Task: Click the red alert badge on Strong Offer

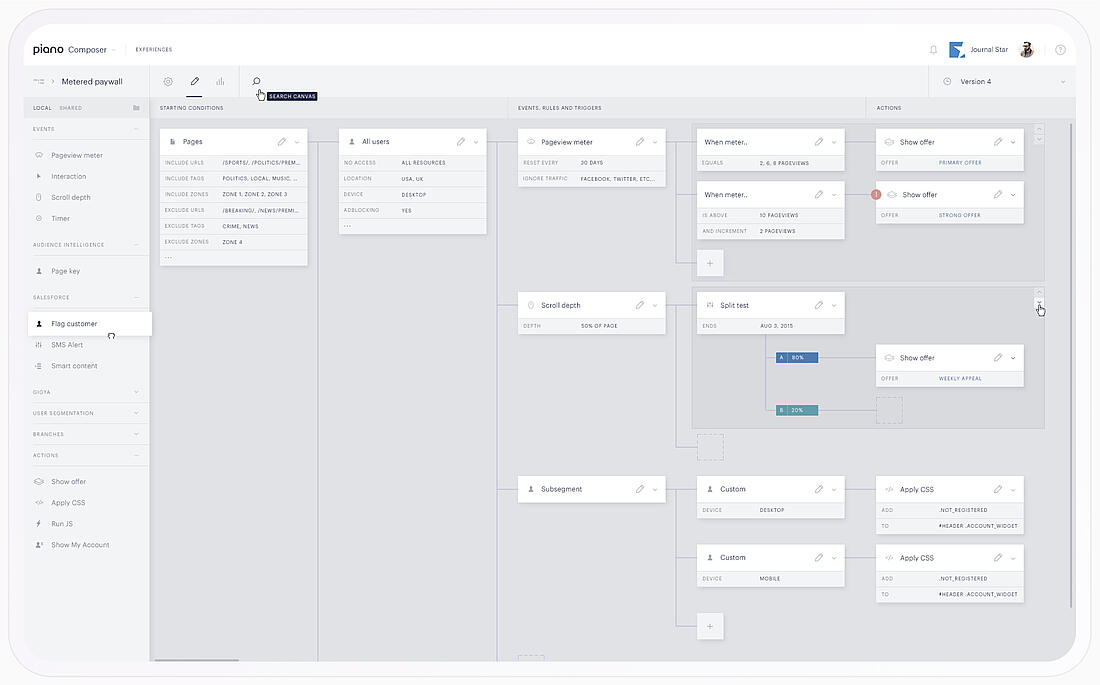Action: tap(876, 194)
